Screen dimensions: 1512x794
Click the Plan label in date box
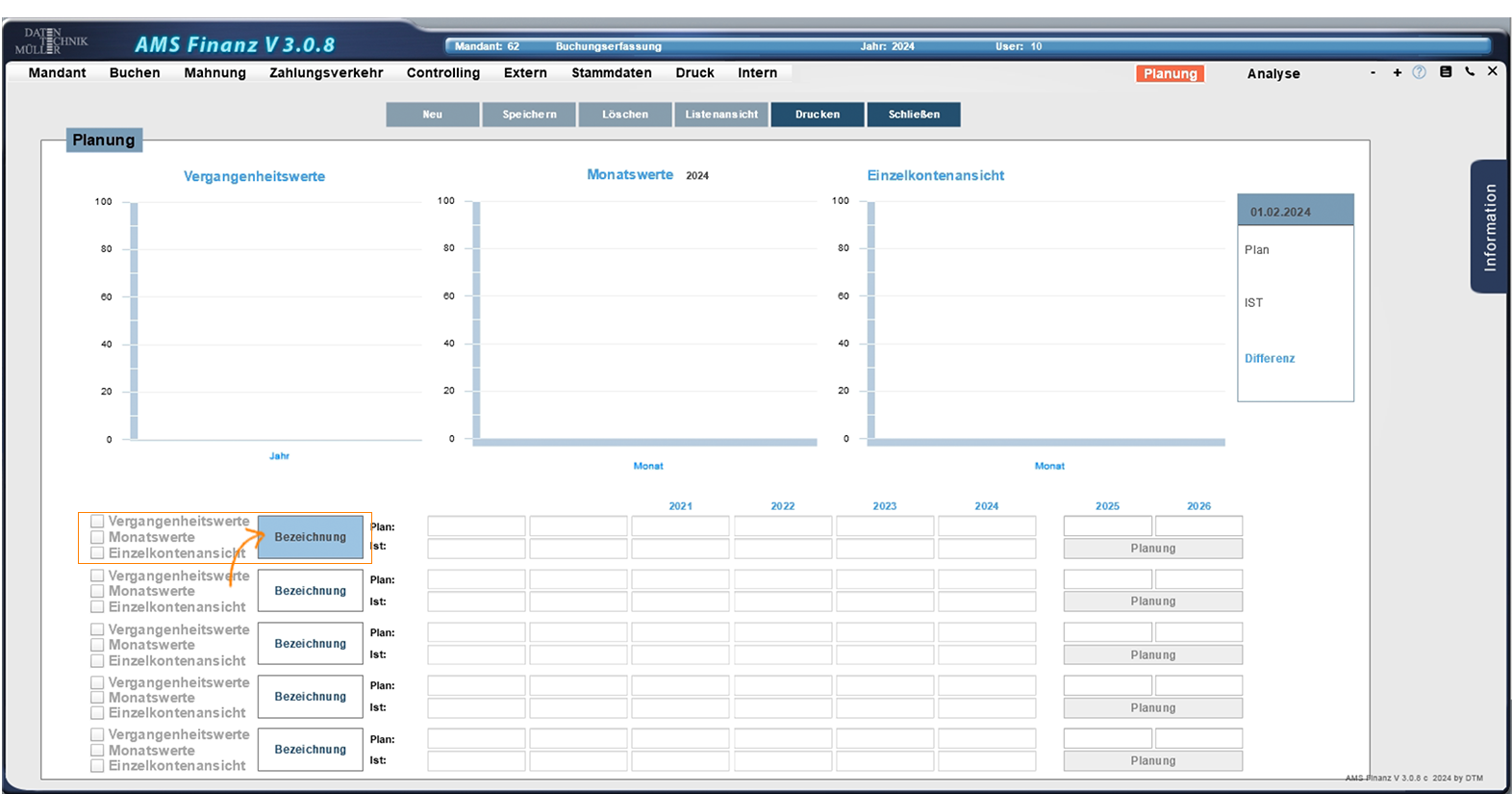(1256, 250)
